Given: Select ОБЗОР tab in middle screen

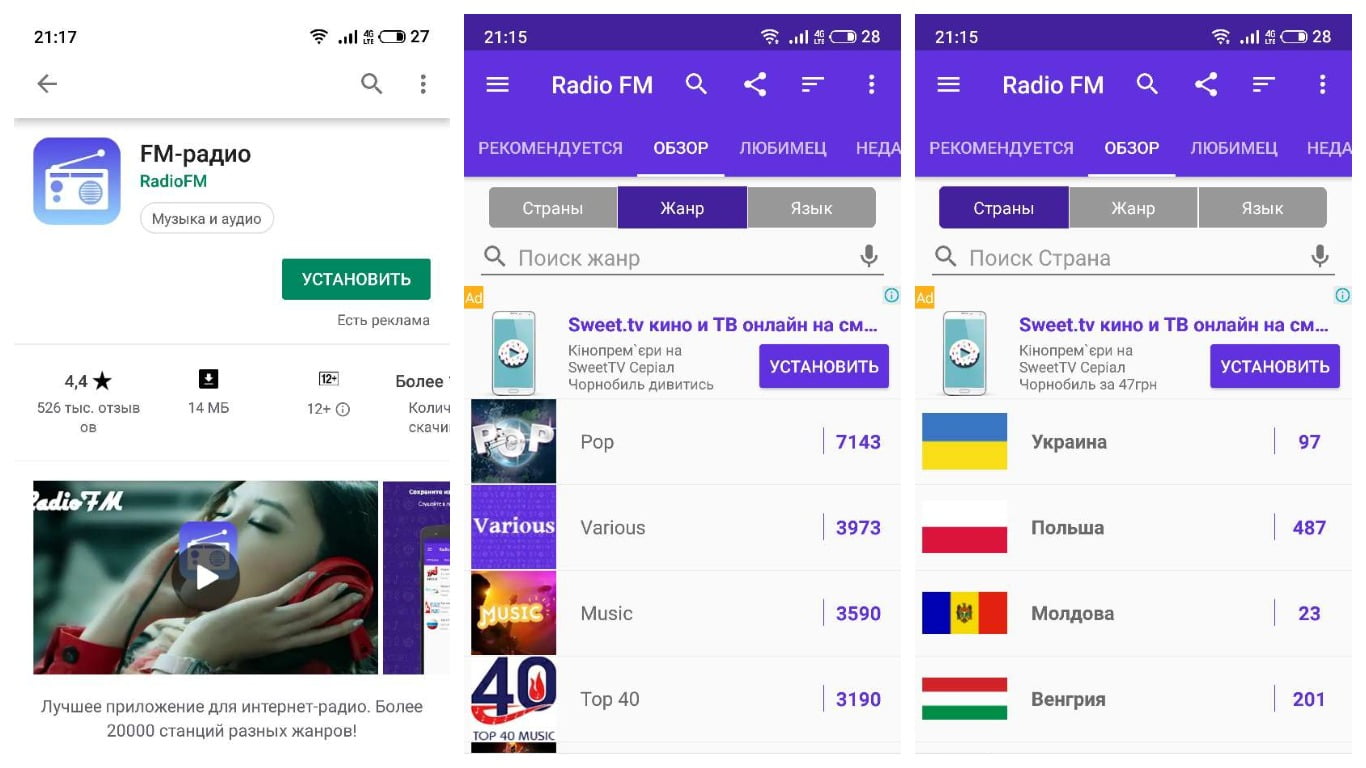Looking at the screenshot, I should (681, 148).
